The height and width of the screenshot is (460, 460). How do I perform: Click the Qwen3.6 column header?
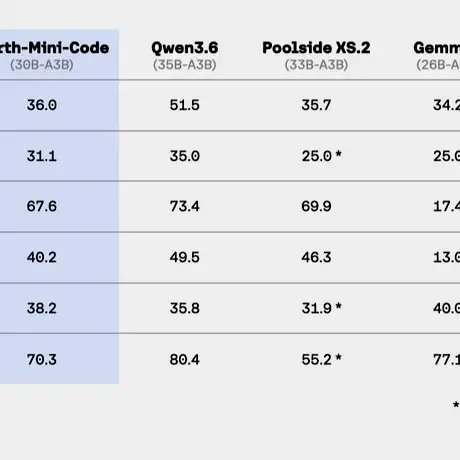point(185,48)
